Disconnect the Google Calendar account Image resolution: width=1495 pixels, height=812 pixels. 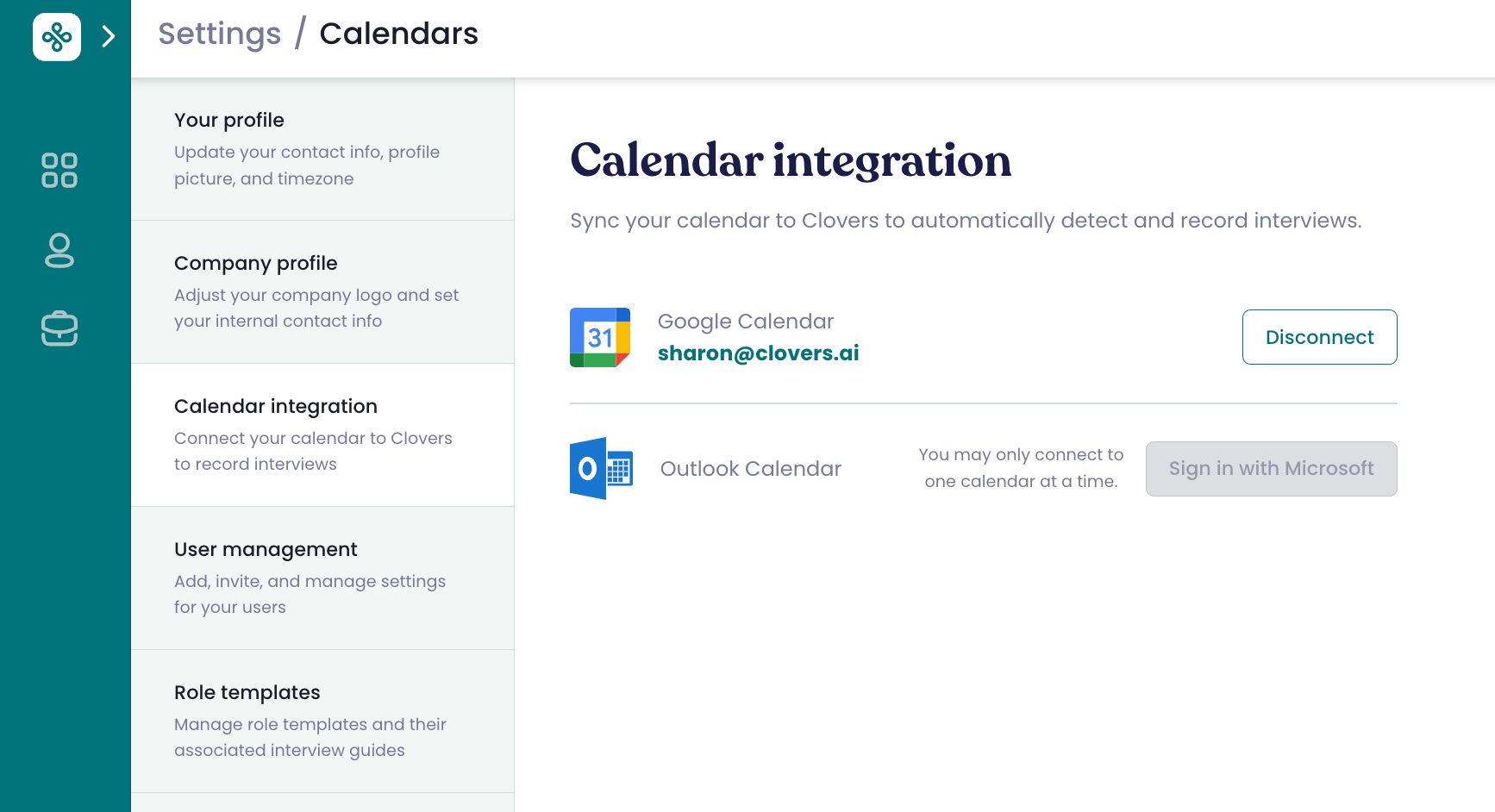click(x=1319, y=337)
